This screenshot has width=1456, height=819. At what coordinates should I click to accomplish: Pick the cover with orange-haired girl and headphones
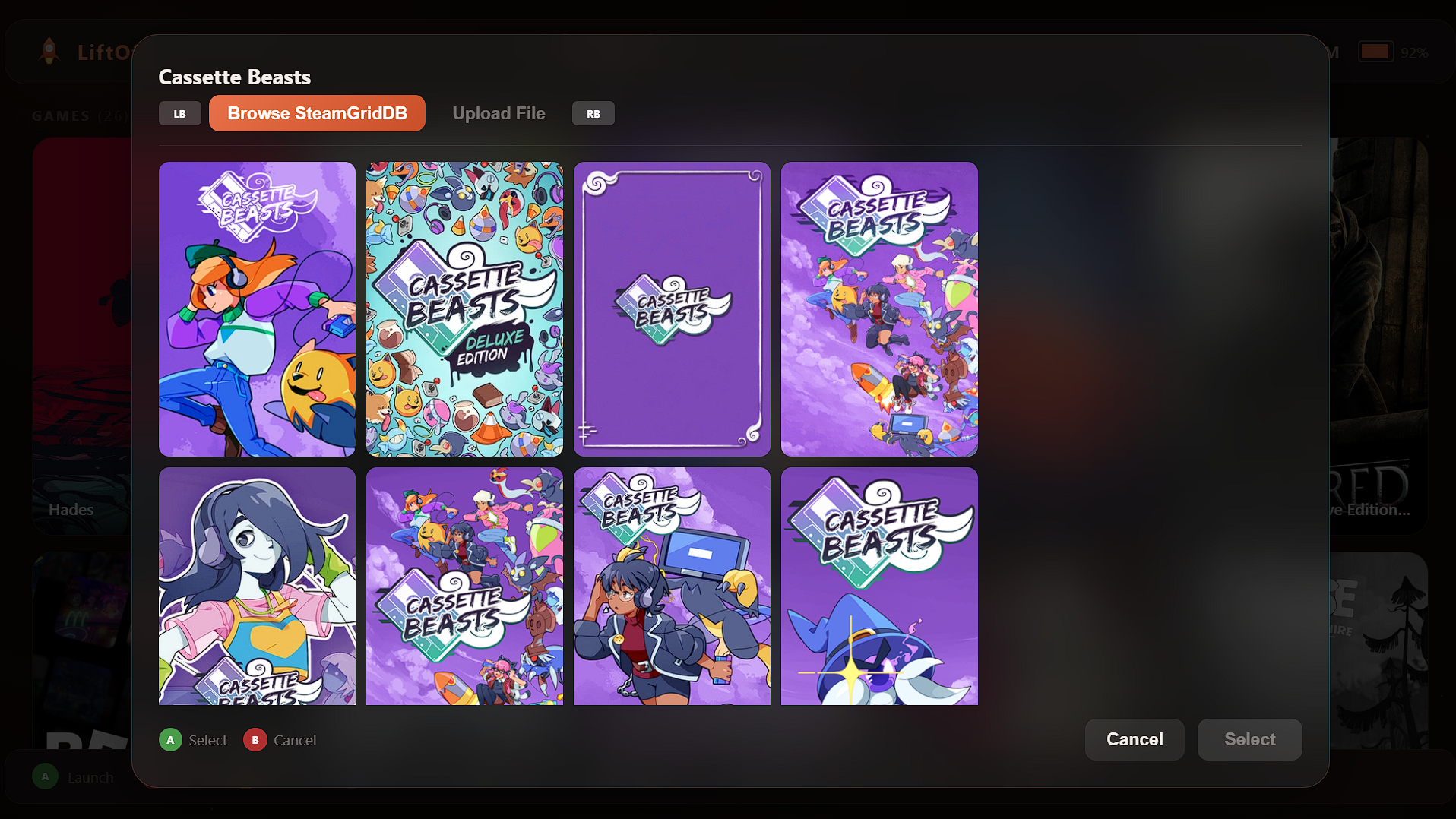257,308
